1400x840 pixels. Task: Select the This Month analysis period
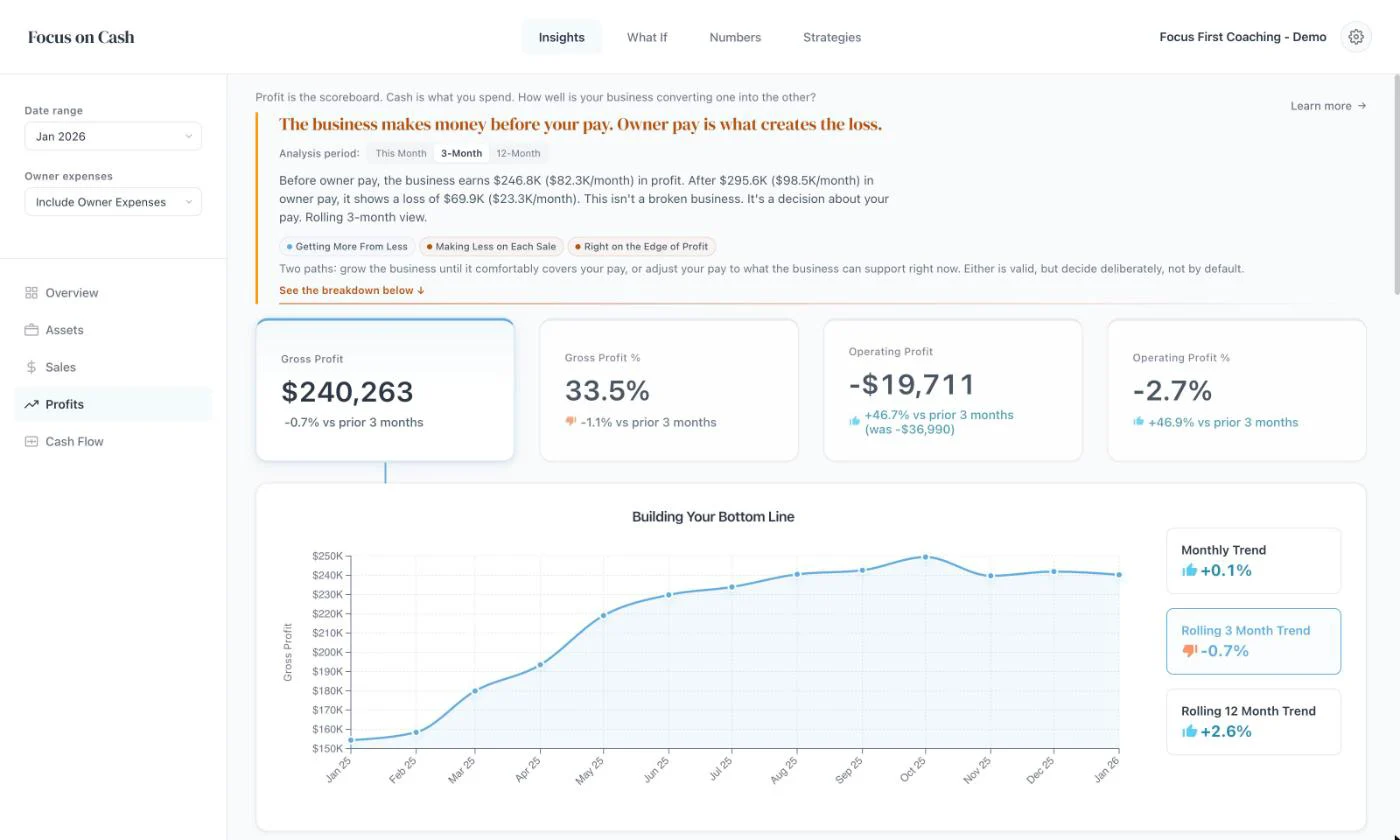[x=401, y=153]
